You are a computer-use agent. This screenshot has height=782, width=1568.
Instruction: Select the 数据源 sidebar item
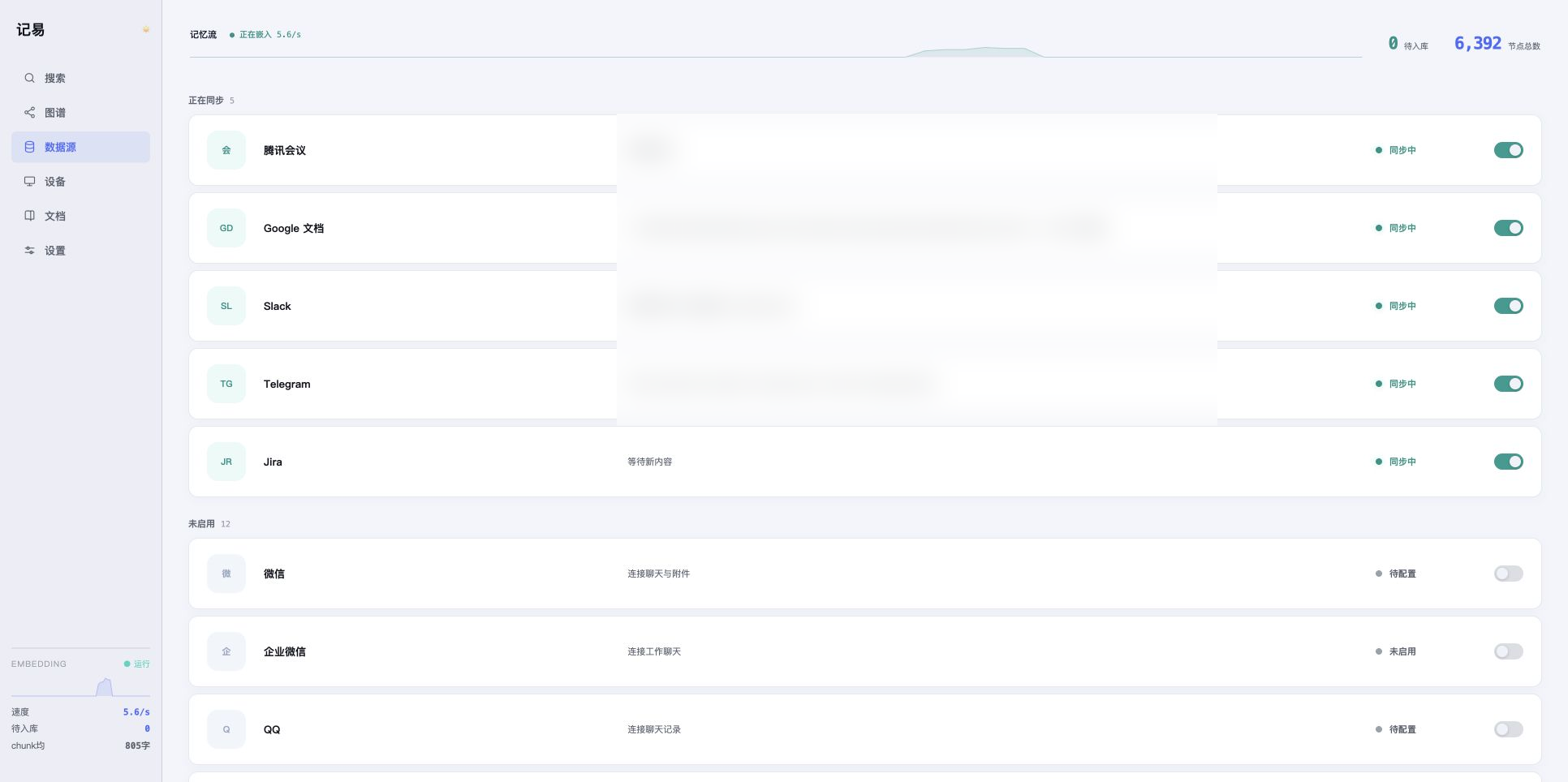pos(80,147)
